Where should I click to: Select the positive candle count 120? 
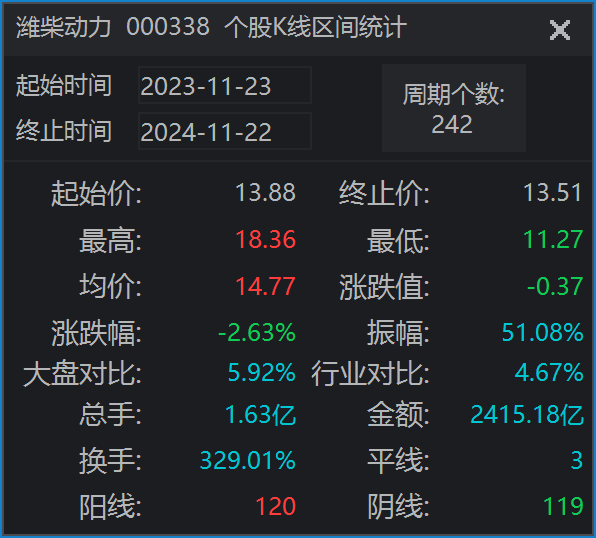pyautogui.click(x=276, y=506)
